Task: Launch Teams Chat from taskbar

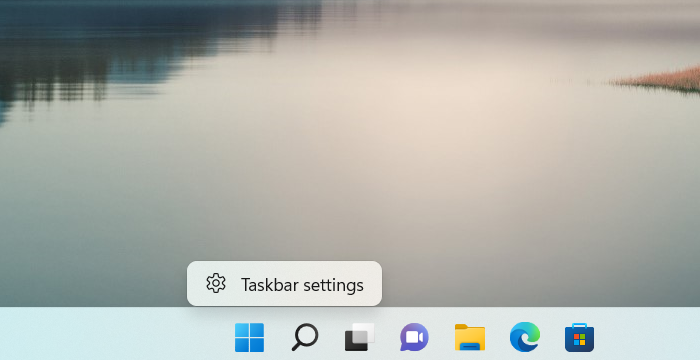Action: tap(414, 337)
